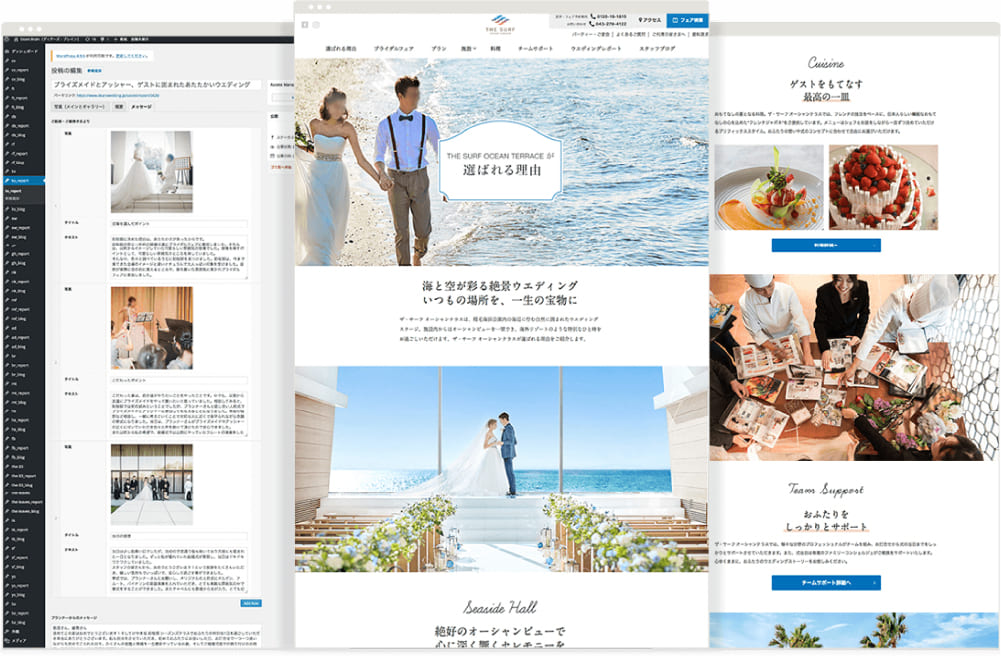1001x656 pixels.
Task: Click post title field in WordPress editor
Action: 156,84
